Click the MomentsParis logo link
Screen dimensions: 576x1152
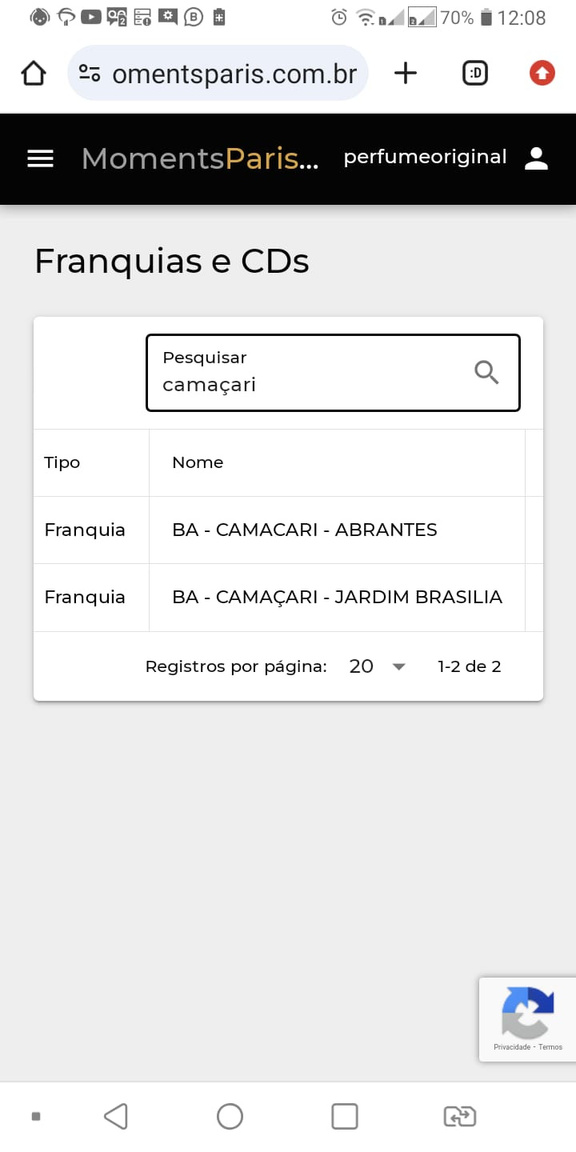tap(200, 159)
